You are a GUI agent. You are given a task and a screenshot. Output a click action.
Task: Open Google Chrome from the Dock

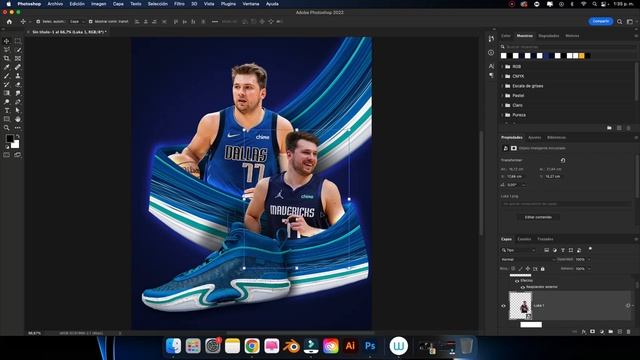click(x=252, y=346)
